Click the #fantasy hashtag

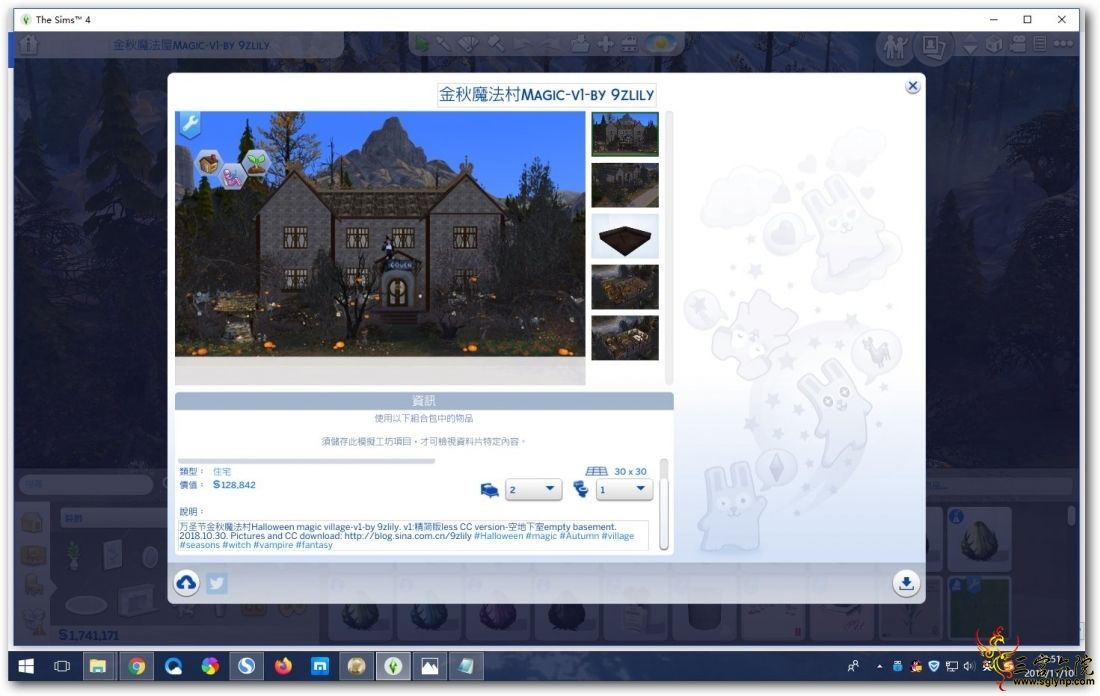click(x=314, y=545)
